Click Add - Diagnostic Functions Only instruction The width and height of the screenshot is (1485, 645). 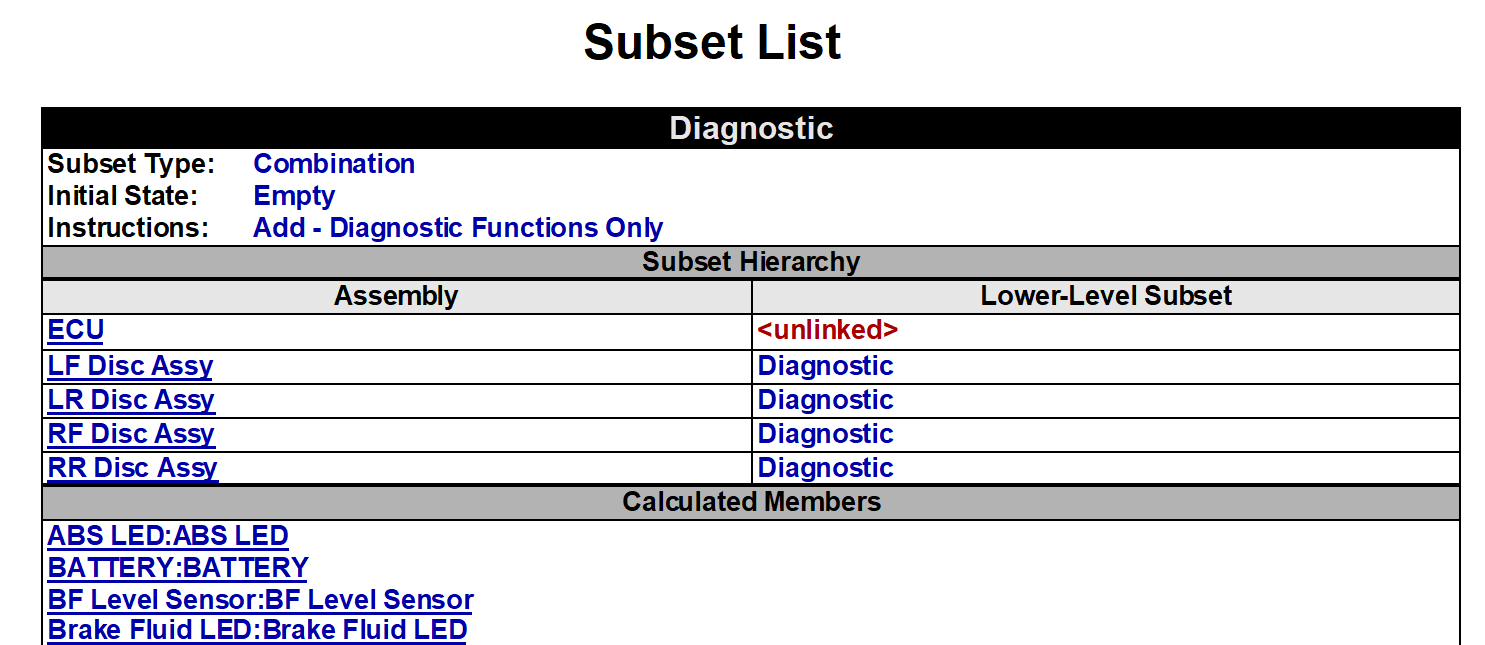pyautogui.click(x=458, y=228)
